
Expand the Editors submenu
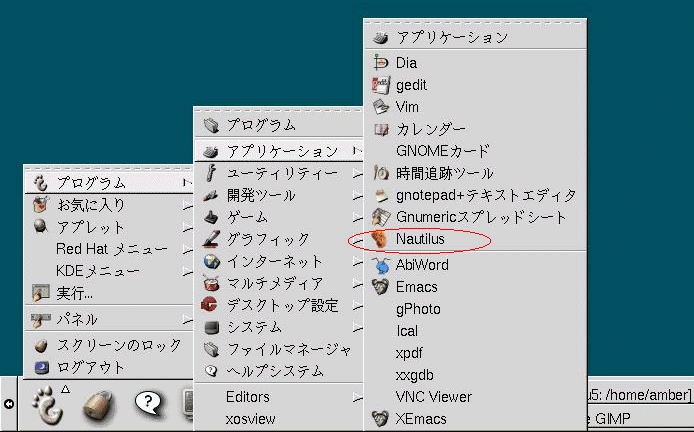pos(279,397)
